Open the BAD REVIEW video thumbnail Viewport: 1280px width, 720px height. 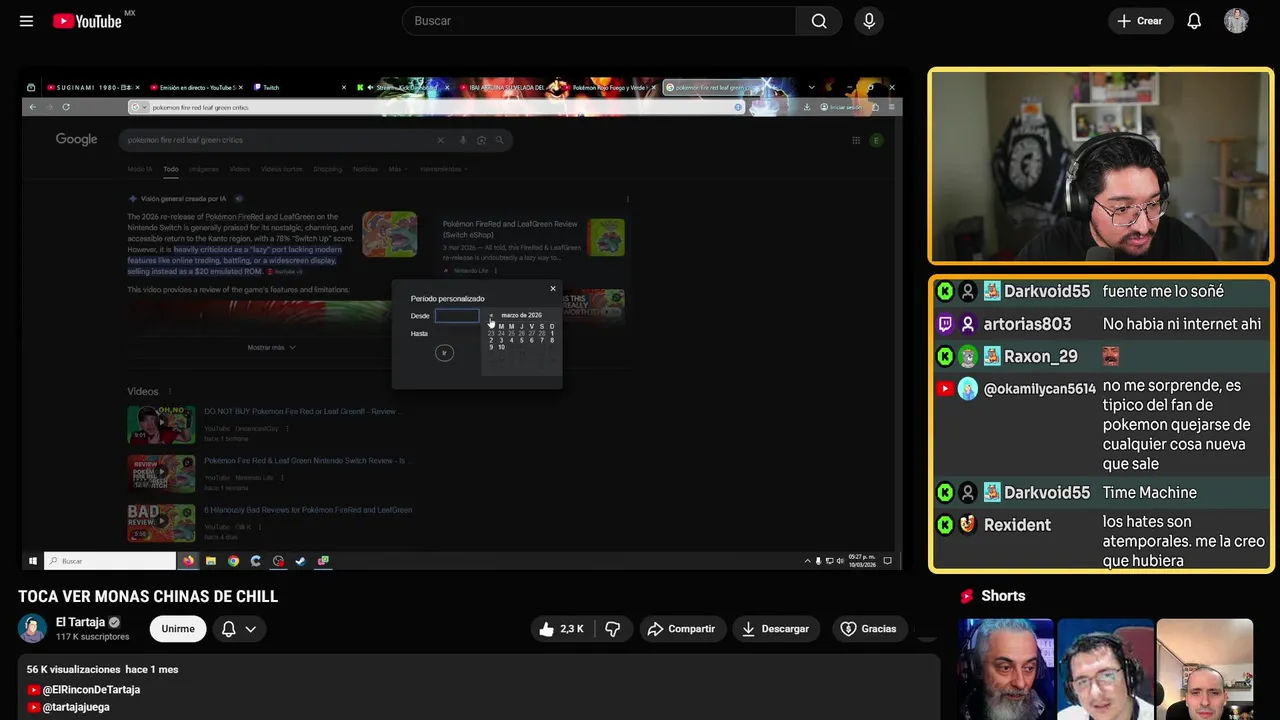[161, 523]
